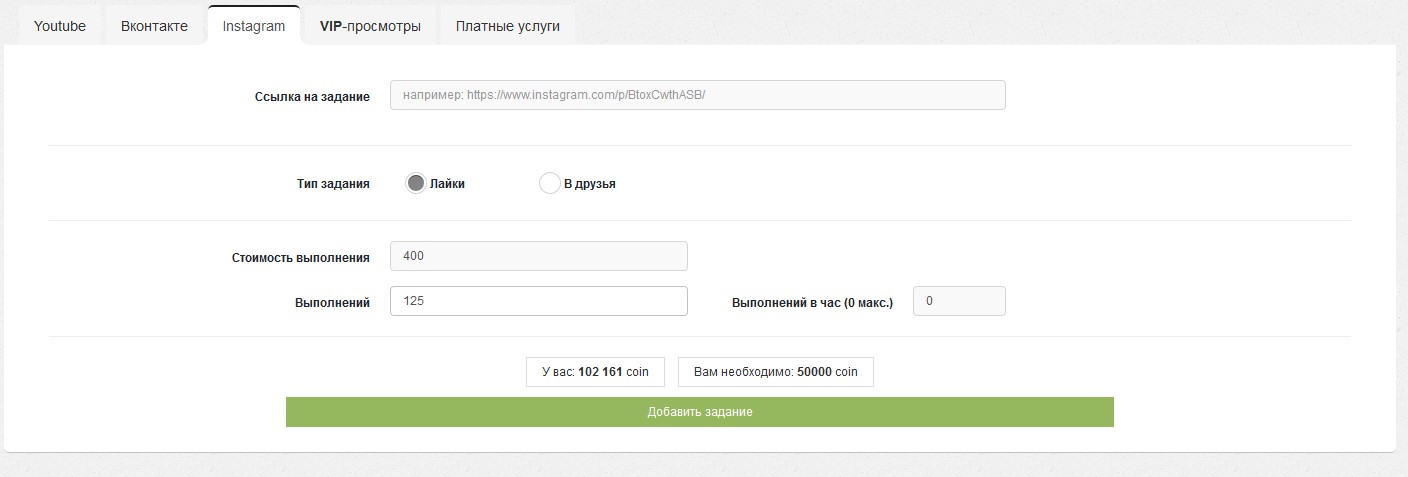The image size is (1408, 477).
Task: Click the Вам необходимо 50000 coin box
Action: [x=775, y=372]
